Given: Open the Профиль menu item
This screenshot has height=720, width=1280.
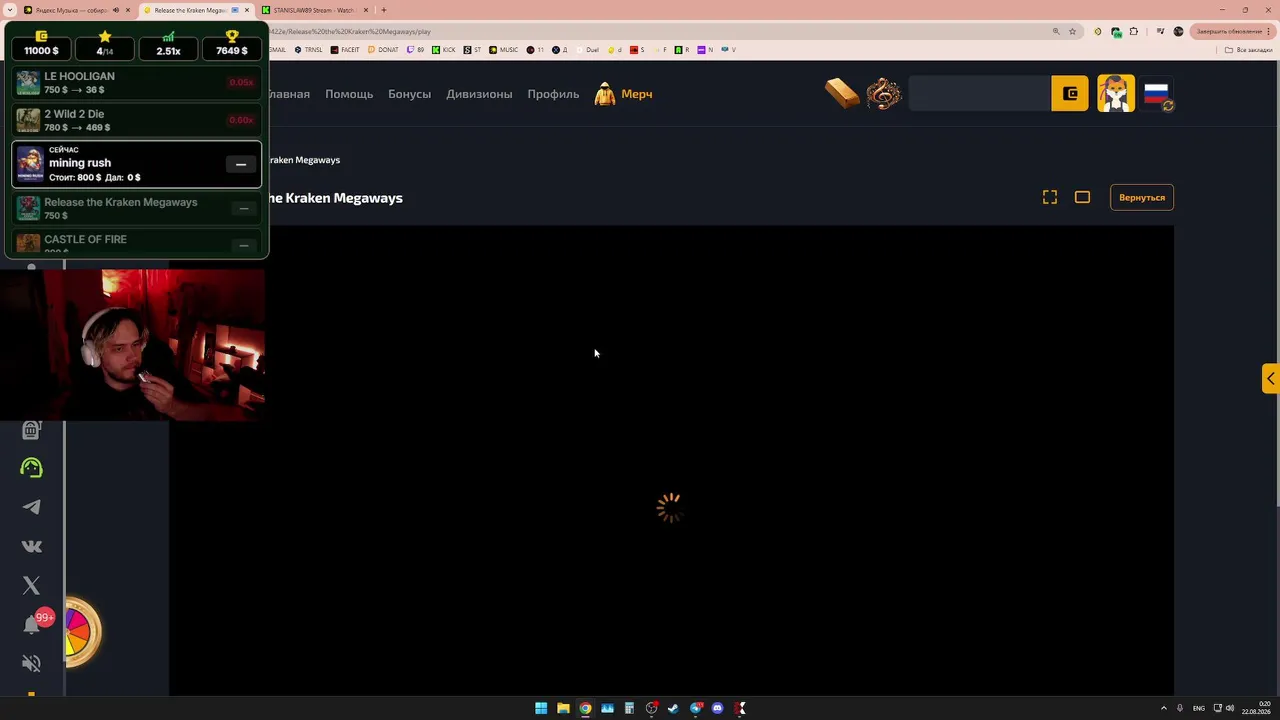Looking at the screenshot, I should pyautogui.click(x=553, y=94).
